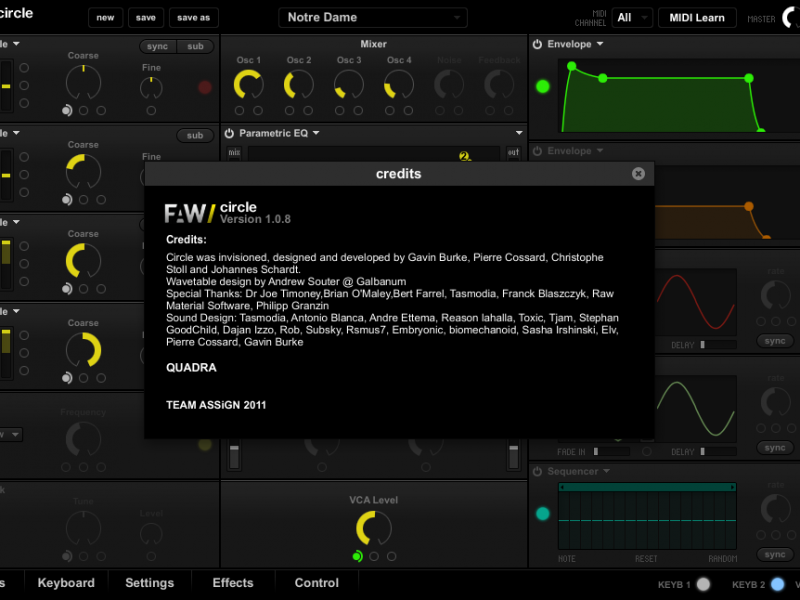Toggle the sync button beside the green LFO

(774, 447)
